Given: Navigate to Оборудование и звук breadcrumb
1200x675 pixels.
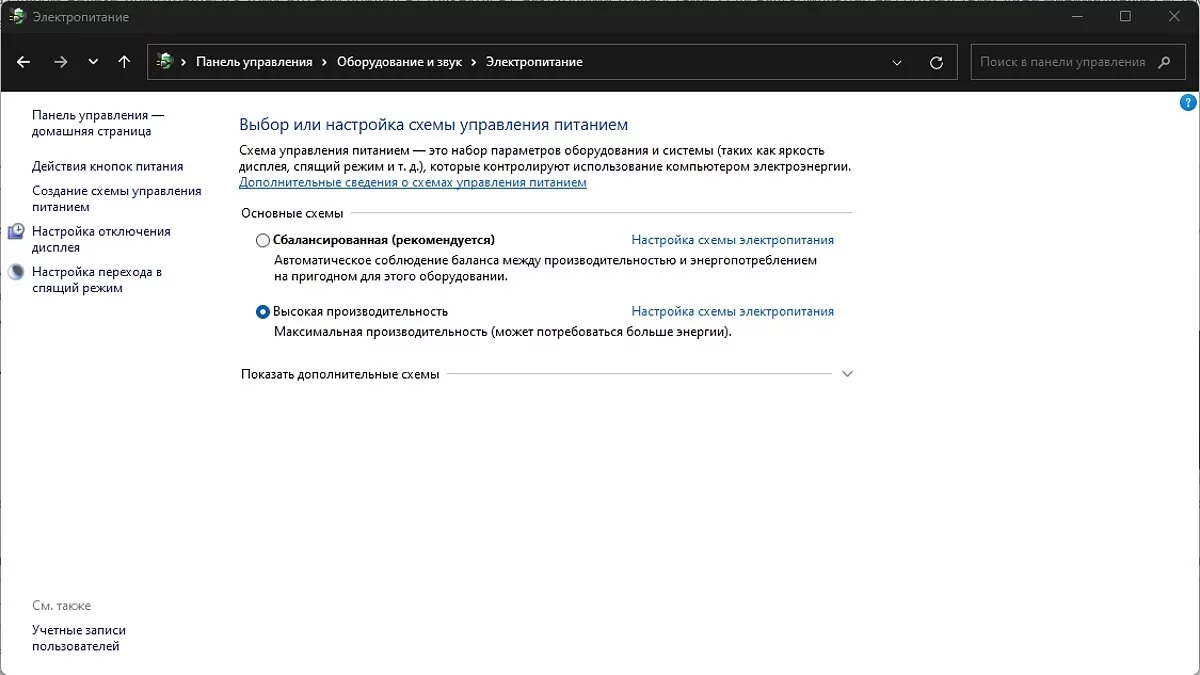Looking at the screenshot, I should 399,62.
